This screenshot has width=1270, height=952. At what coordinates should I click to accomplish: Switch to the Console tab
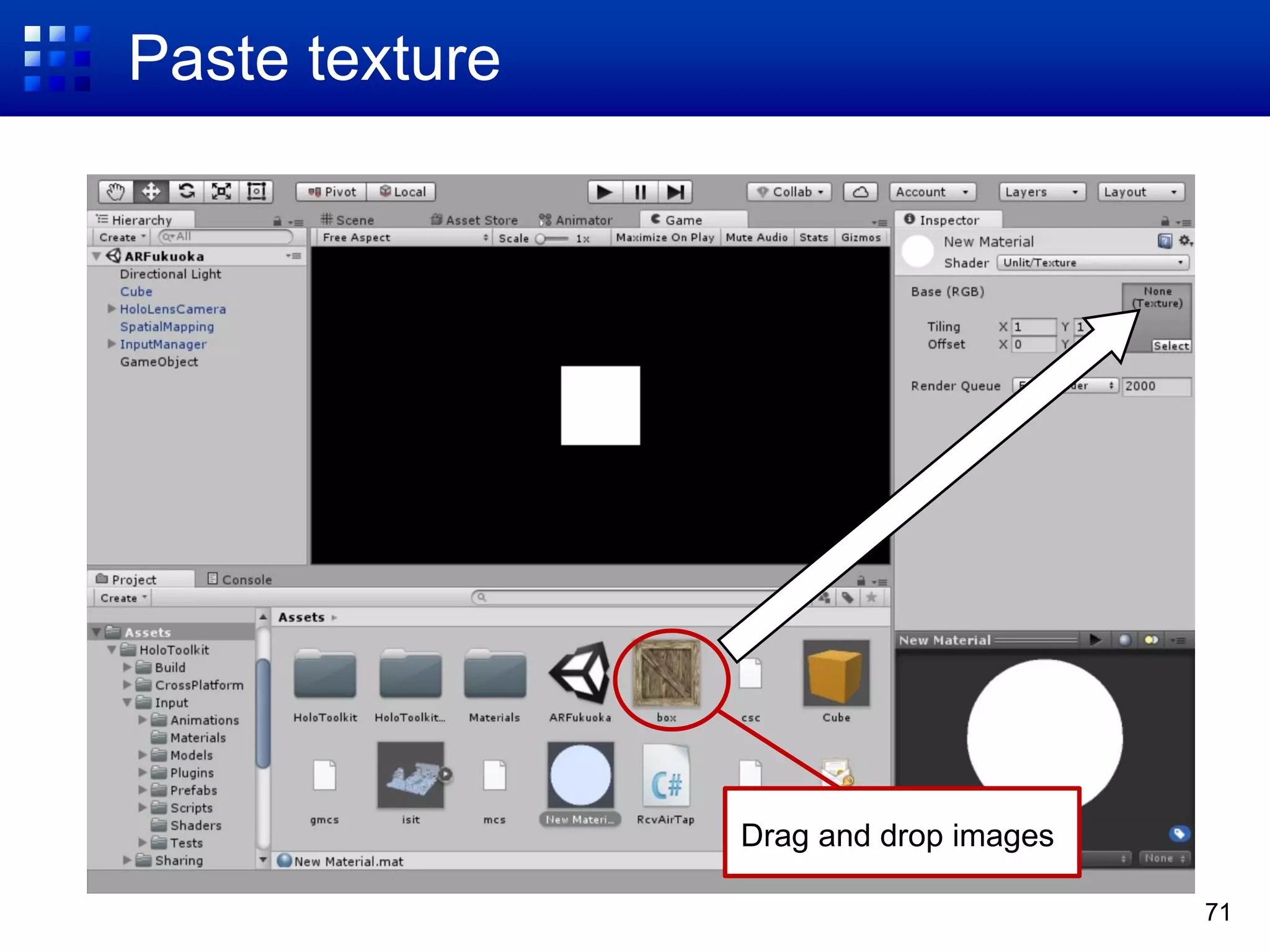coord(239,580)
